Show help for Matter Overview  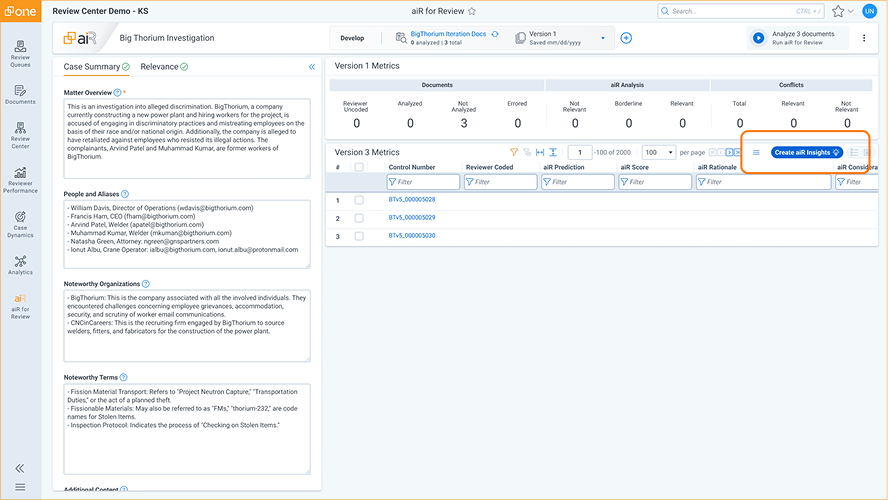point(117,92)
